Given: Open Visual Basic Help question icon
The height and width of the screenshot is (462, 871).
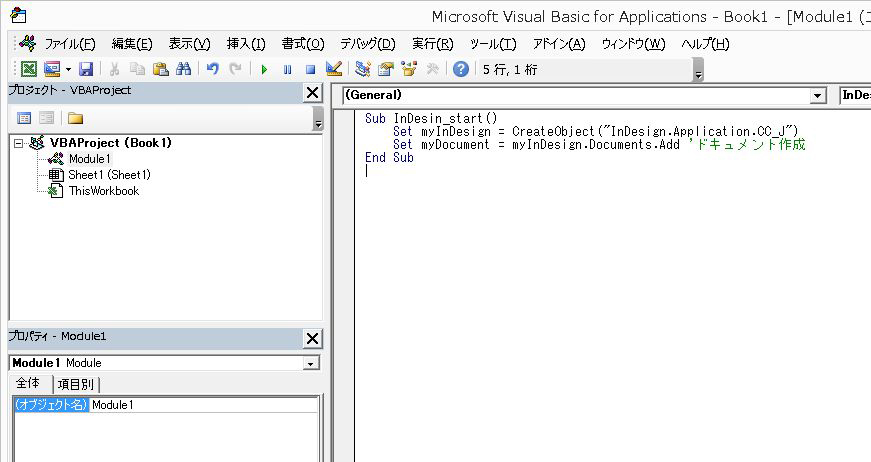Looking at the screenshot, I should click(x=460, y=69).
